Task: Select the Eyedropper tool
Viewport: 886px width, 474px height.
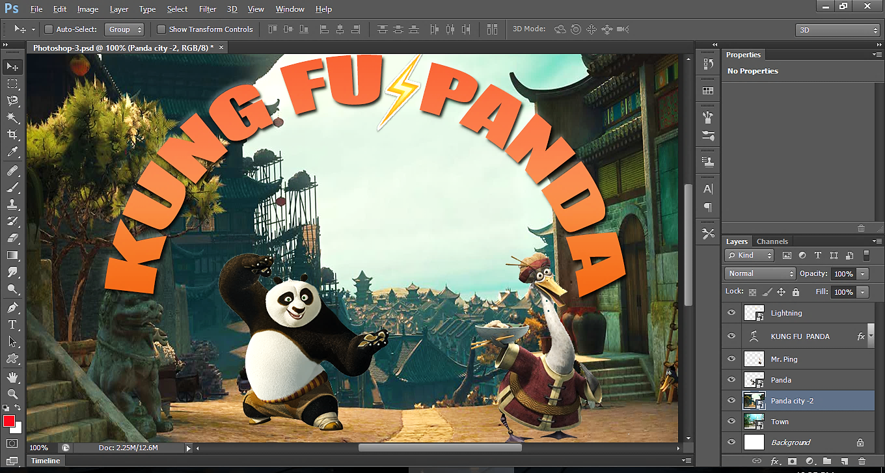Action: [12, 151]
